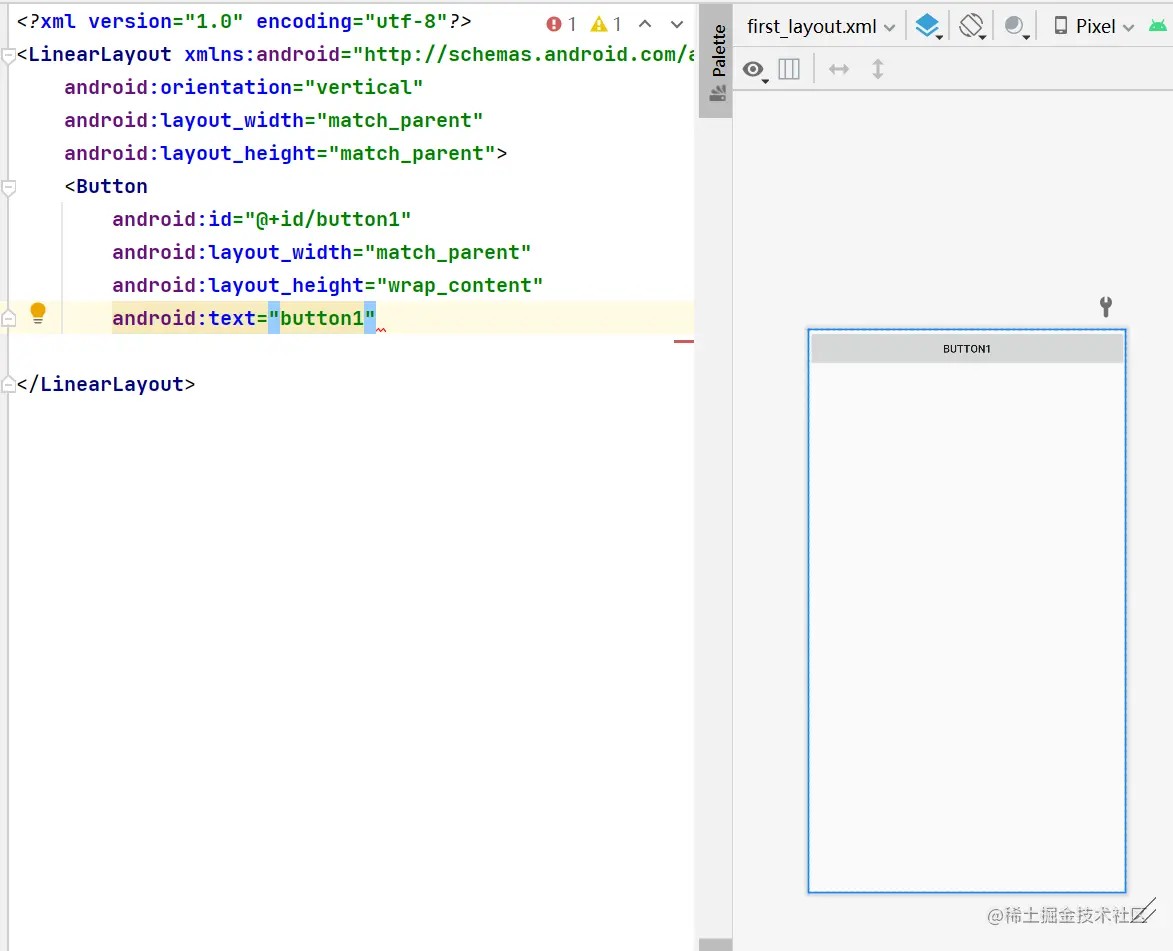Click the yellow lightbulb quick-fix icon
This screenshot has width=1173, height=951.
pyautogui.click(x=37, y=314)
